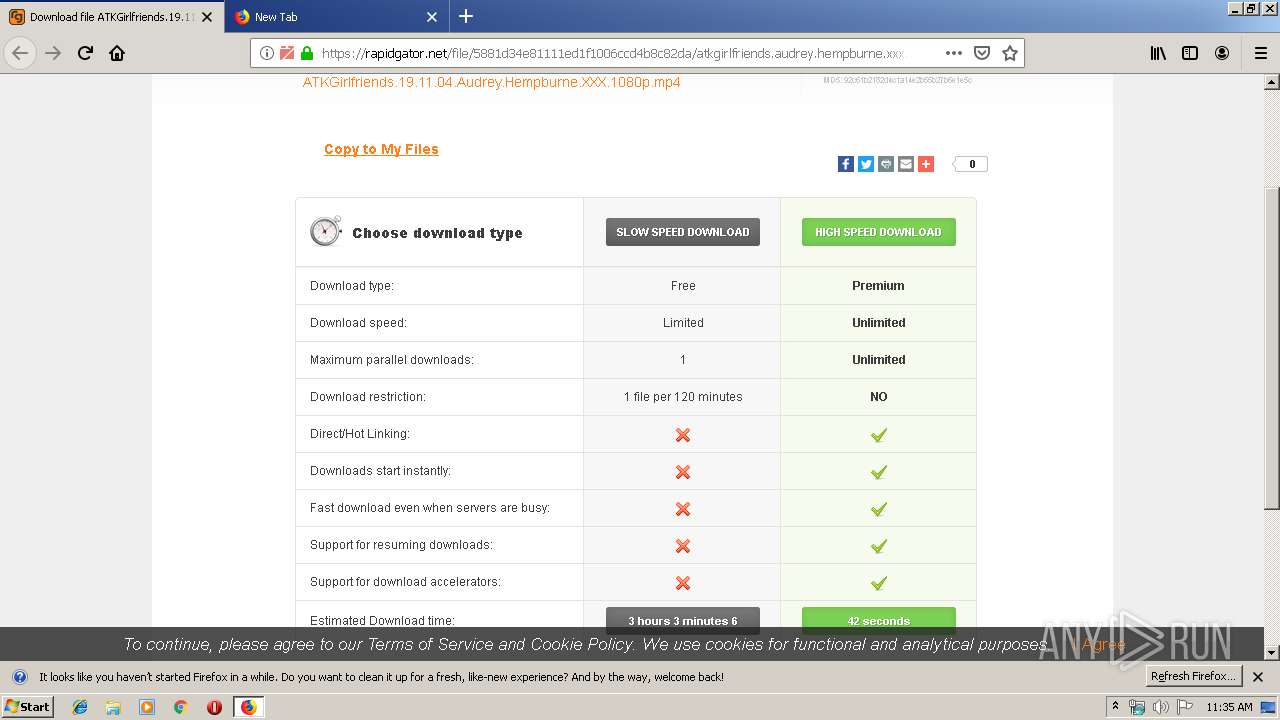Viewport: 1280px width, 720px height.
Task: Click the 42 seconds estimate button
Action: [878, 621]
